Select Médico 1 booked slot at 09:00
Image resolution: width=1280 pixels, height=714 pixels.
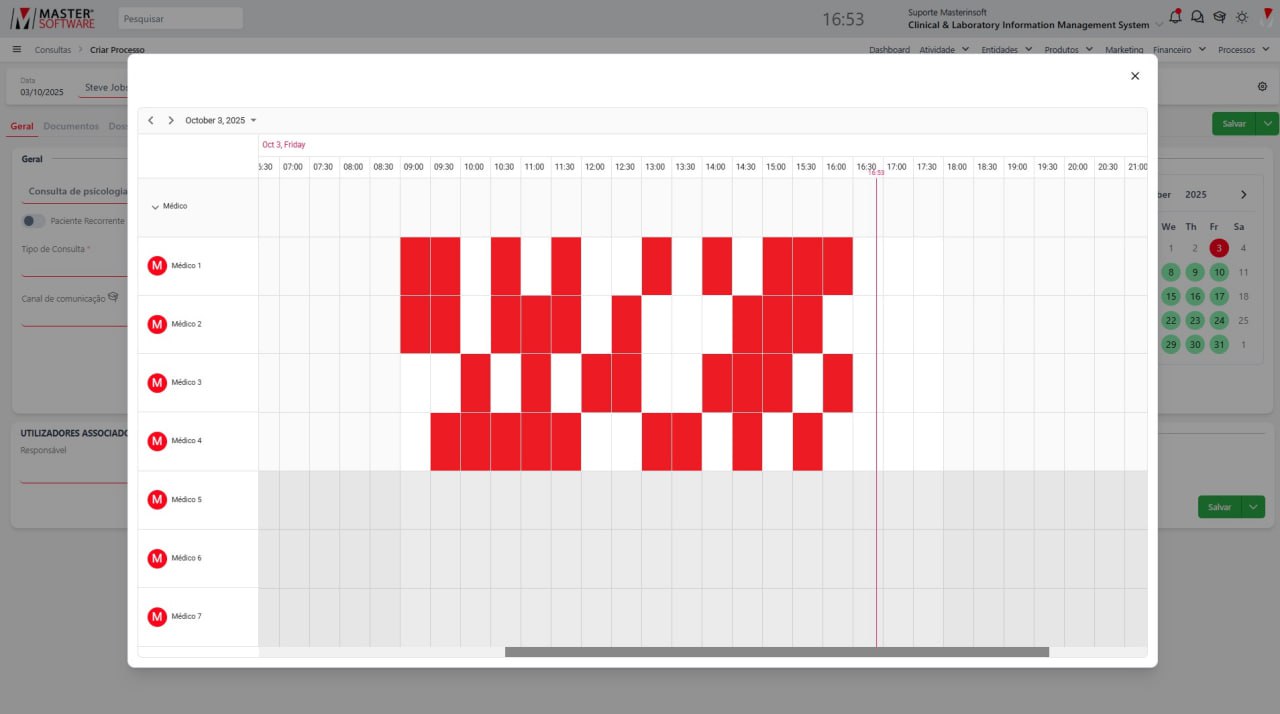[415, 266]
